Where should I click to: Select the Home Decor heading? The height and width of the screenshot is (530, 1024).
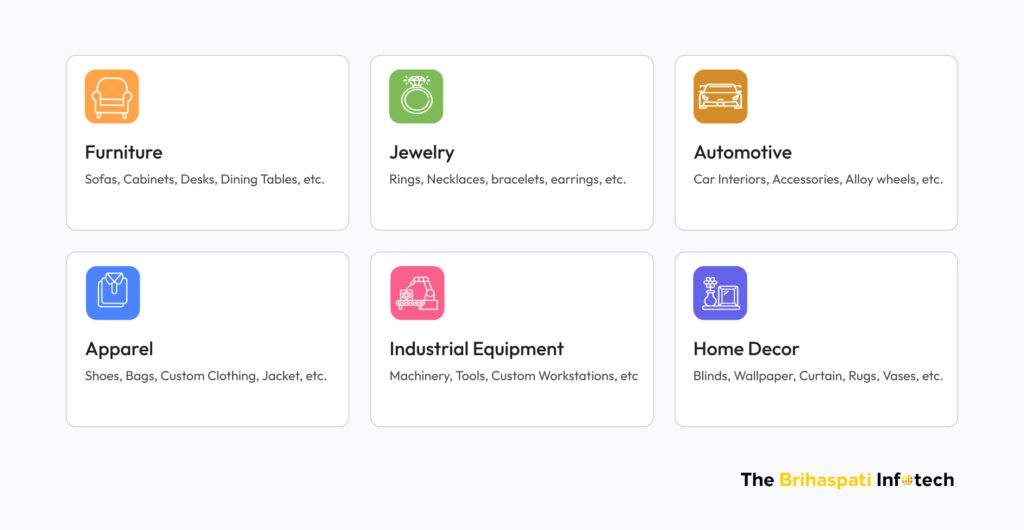point(746,349)
